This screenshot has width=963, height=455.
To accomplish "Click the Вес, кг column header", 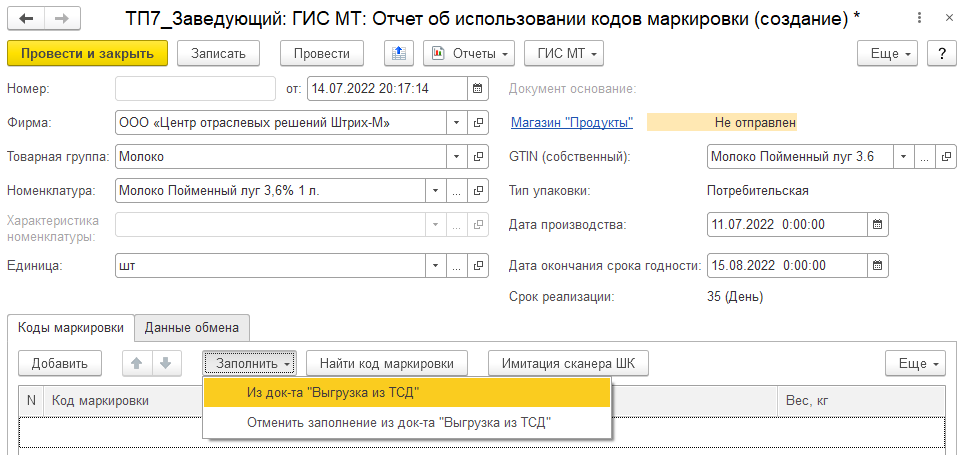I will (x=861, y=402).
